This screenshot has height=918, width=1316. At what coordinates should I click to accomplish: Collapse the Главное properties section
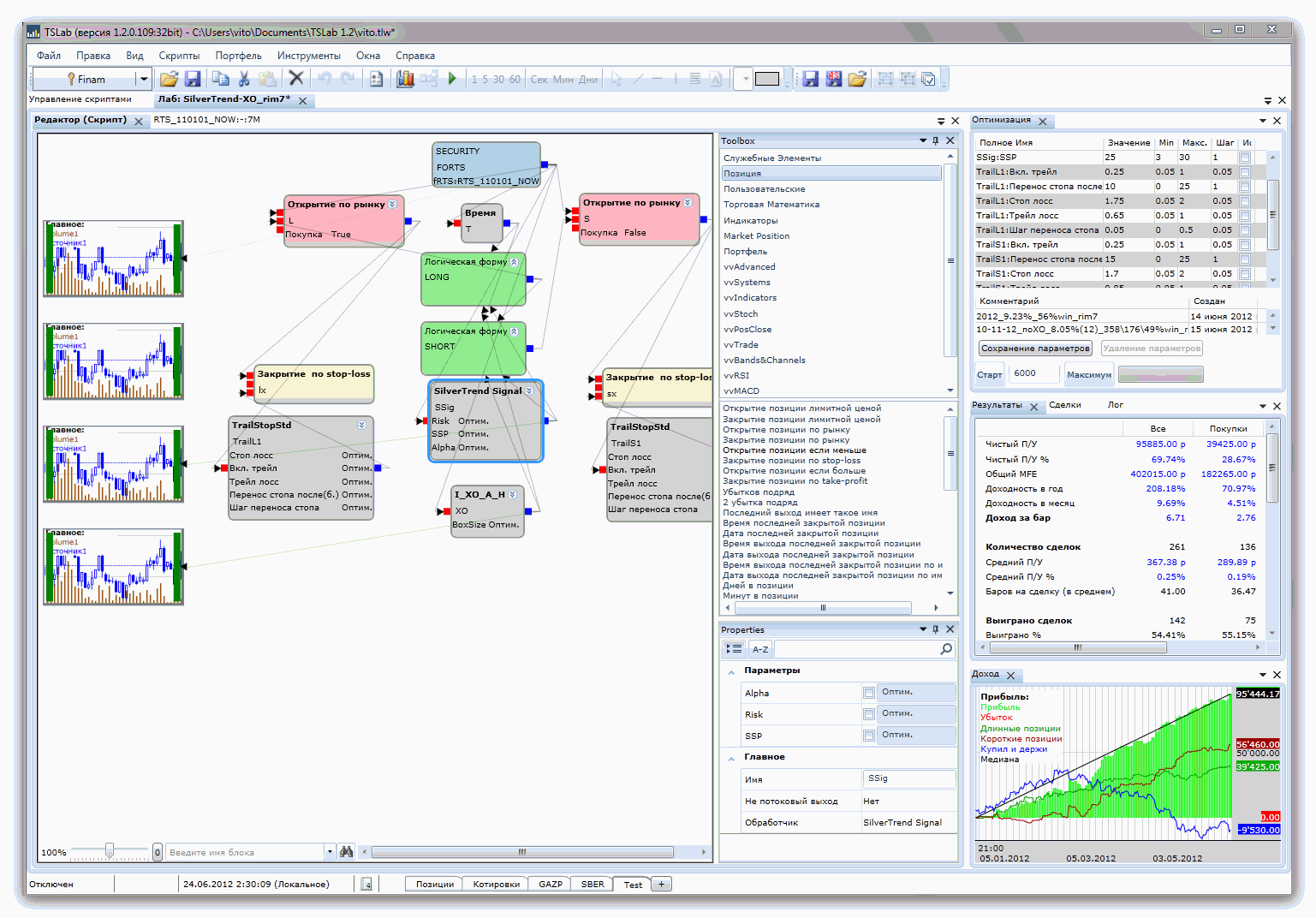[731, 758]
